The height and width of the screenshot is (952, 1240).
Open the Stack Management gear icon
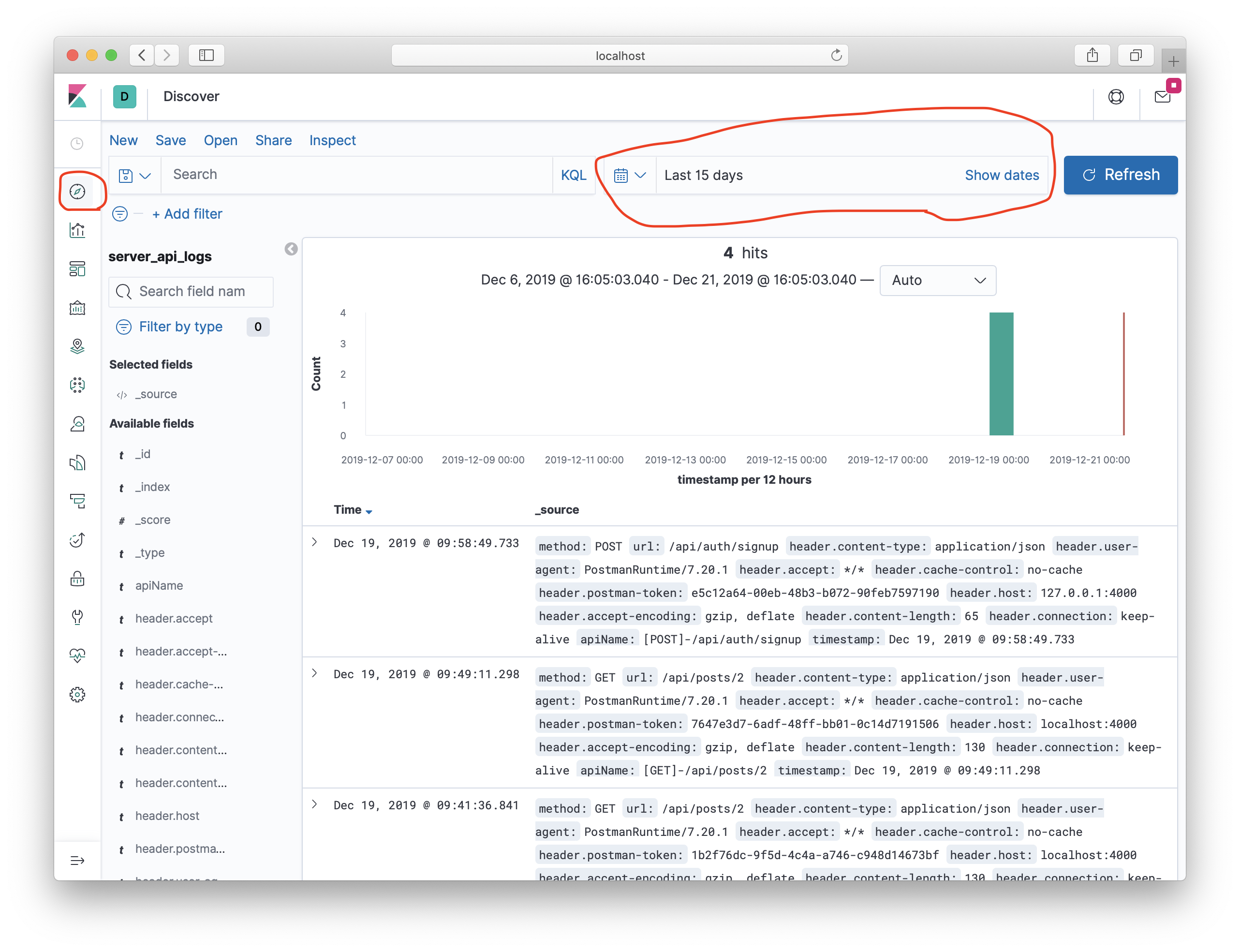78,694
